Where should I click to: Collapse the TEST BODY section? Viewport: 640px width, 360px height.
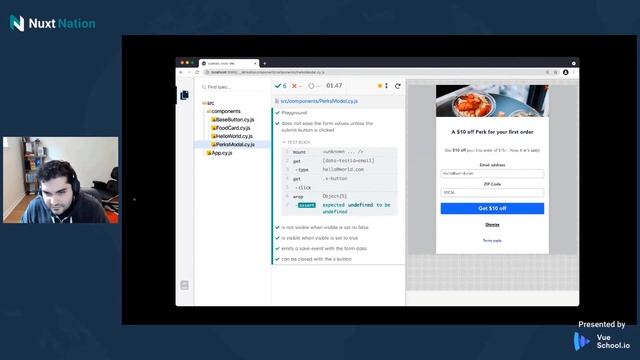pyautogui.click(x=296, y=142)
